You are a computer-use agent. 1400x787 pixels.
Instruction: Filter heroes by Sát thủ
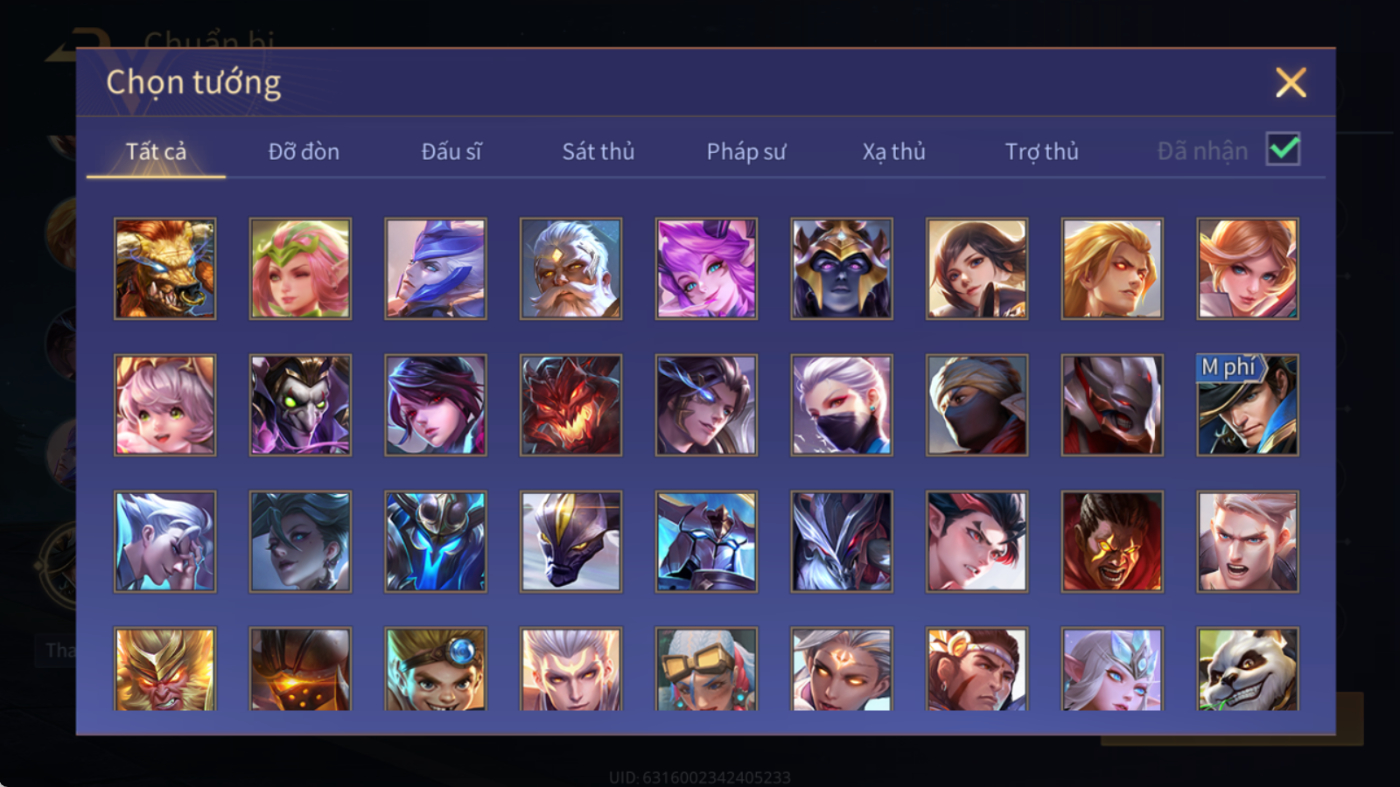pyautogui.click(x=598, y=152)
